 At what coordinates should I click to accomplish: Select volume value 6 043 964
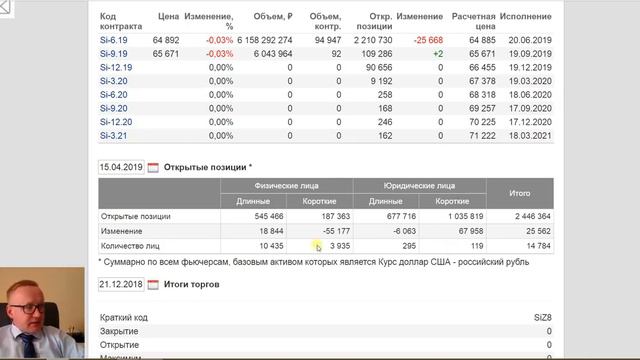pyautogui.click(x=273, y=54)
